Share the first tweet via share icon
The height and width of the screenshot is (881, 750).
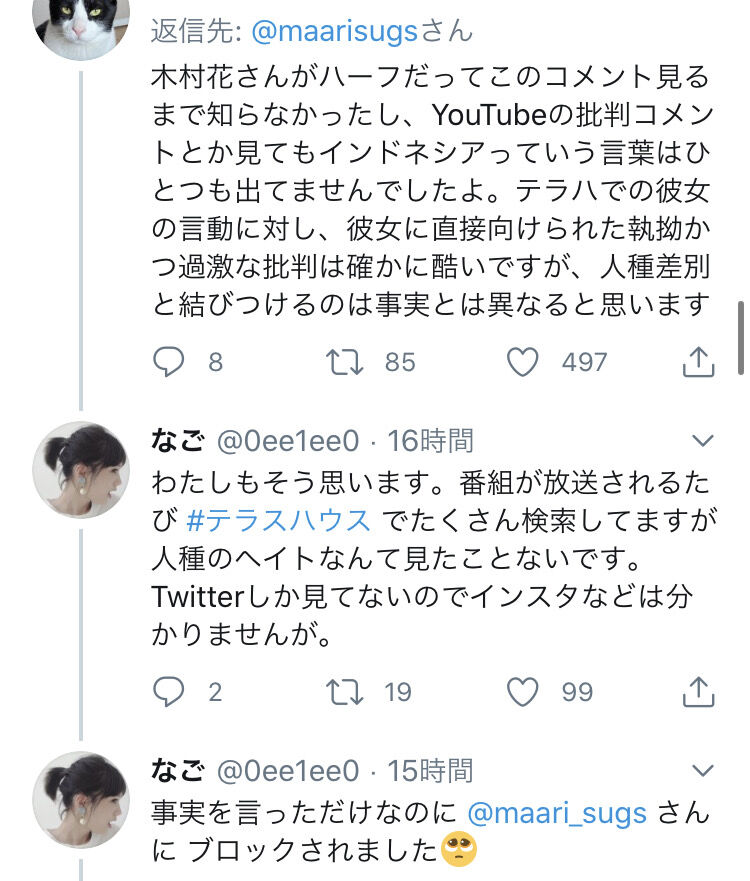[698, 361]
